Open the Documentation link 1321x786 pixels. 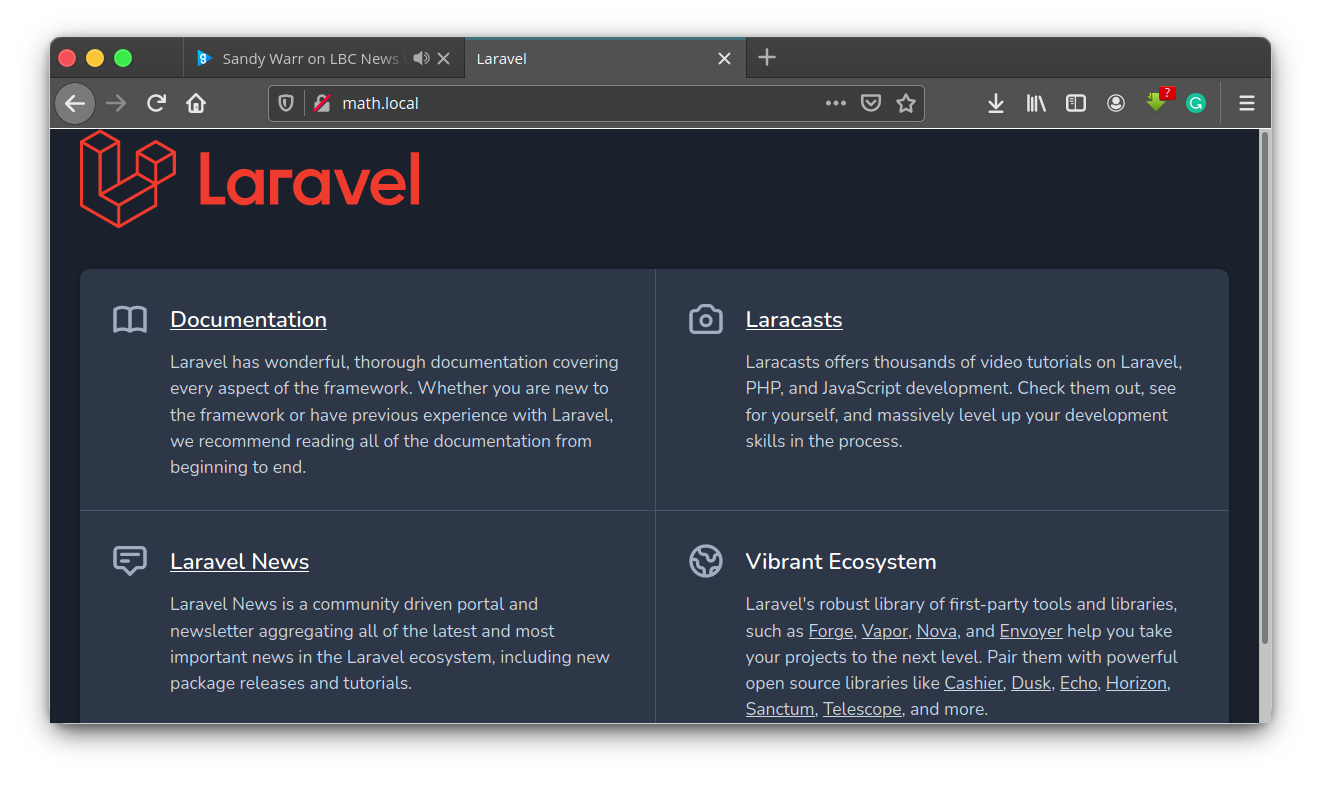(248, 320)
